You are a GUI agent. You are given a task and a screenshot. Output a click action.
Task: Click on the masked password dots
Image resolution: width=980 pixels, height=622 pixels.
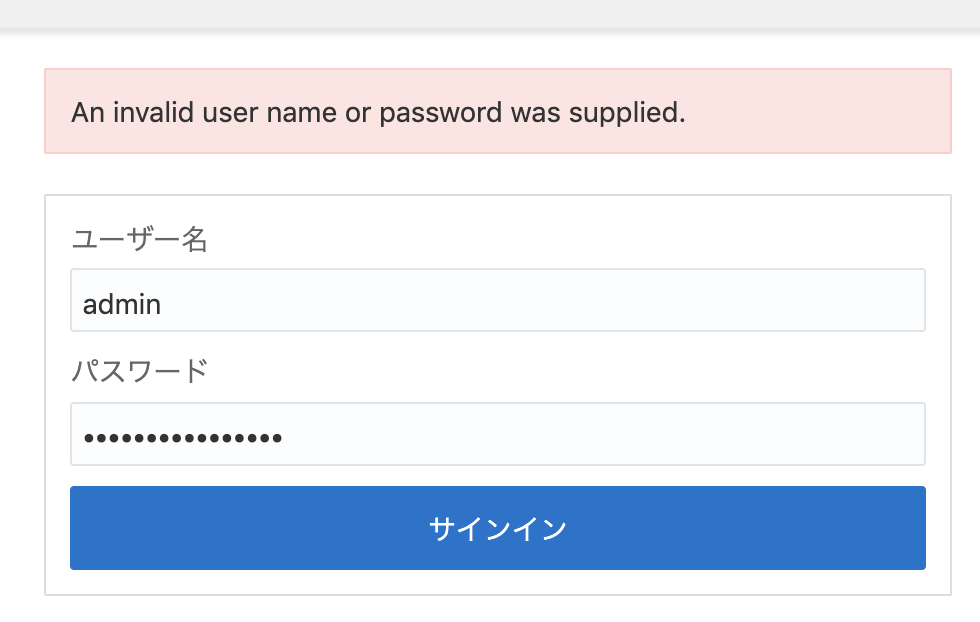click(183, 438)
